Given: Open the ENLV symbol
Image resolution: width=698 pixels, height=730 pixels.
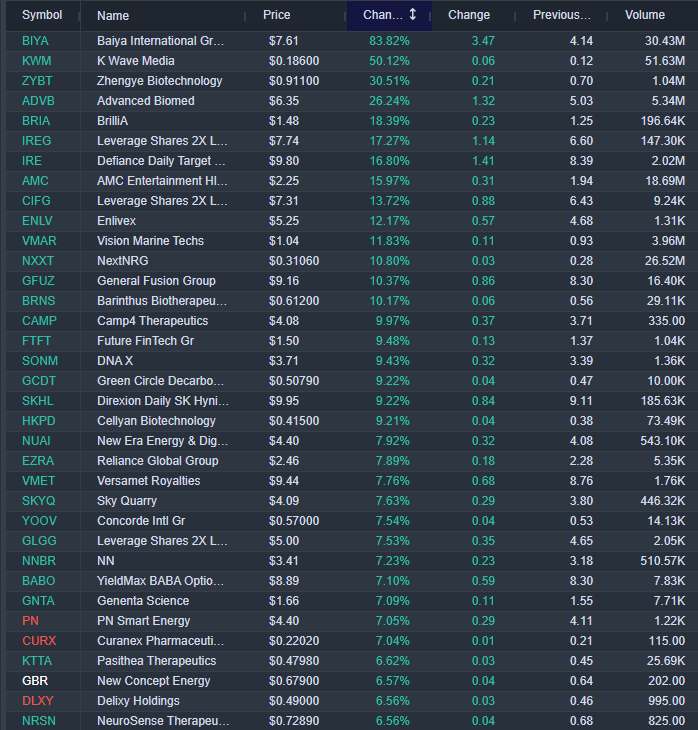Looking at the screenshot, I should [x=37, y=221].
